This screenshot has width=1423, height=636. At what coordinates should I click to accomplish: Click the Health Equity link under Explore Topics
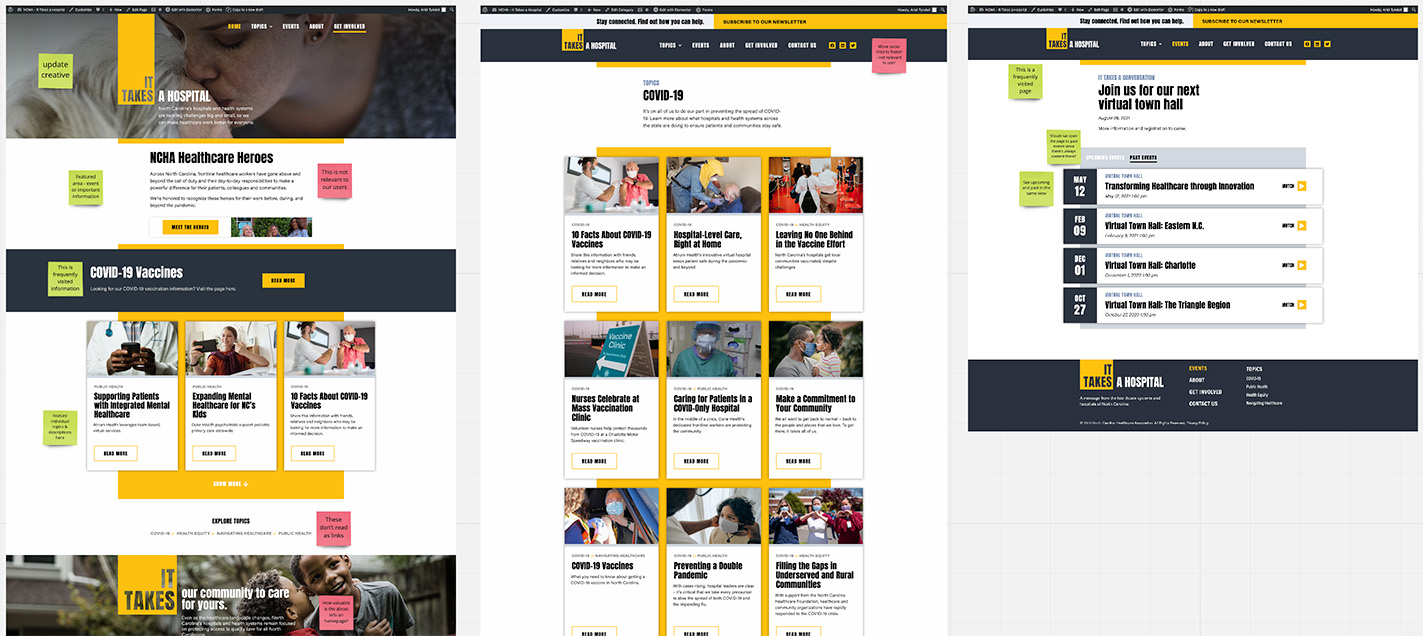coord(194,533)
